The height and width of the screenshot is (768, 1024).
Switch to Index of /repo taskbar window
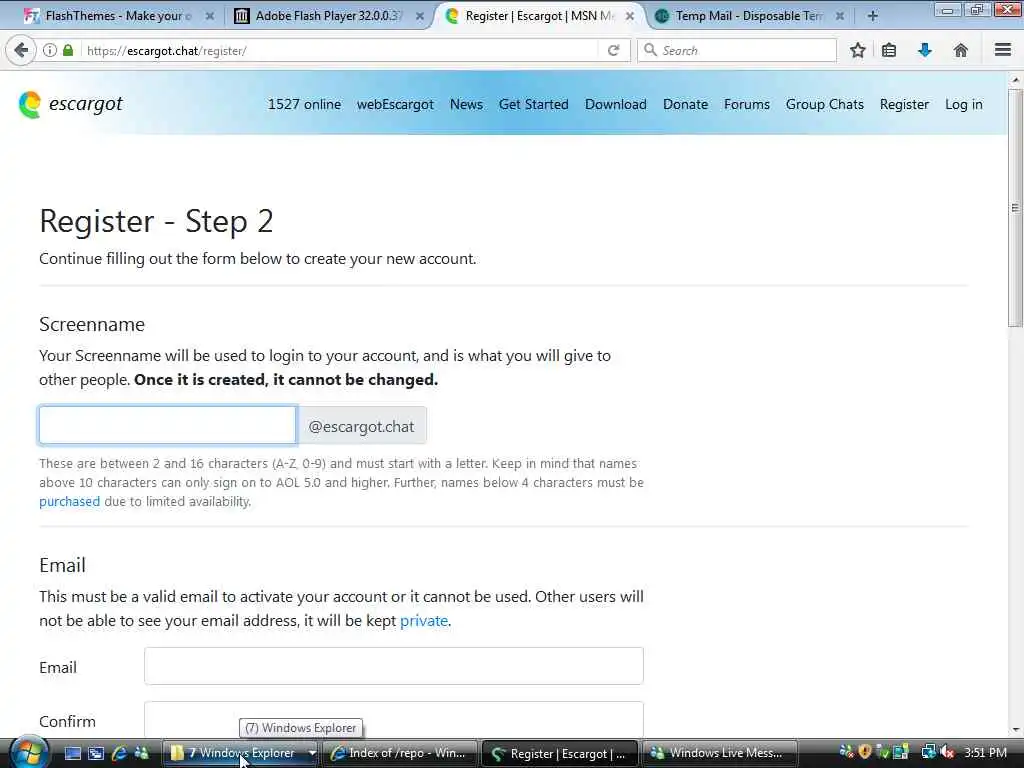point(399,753)
